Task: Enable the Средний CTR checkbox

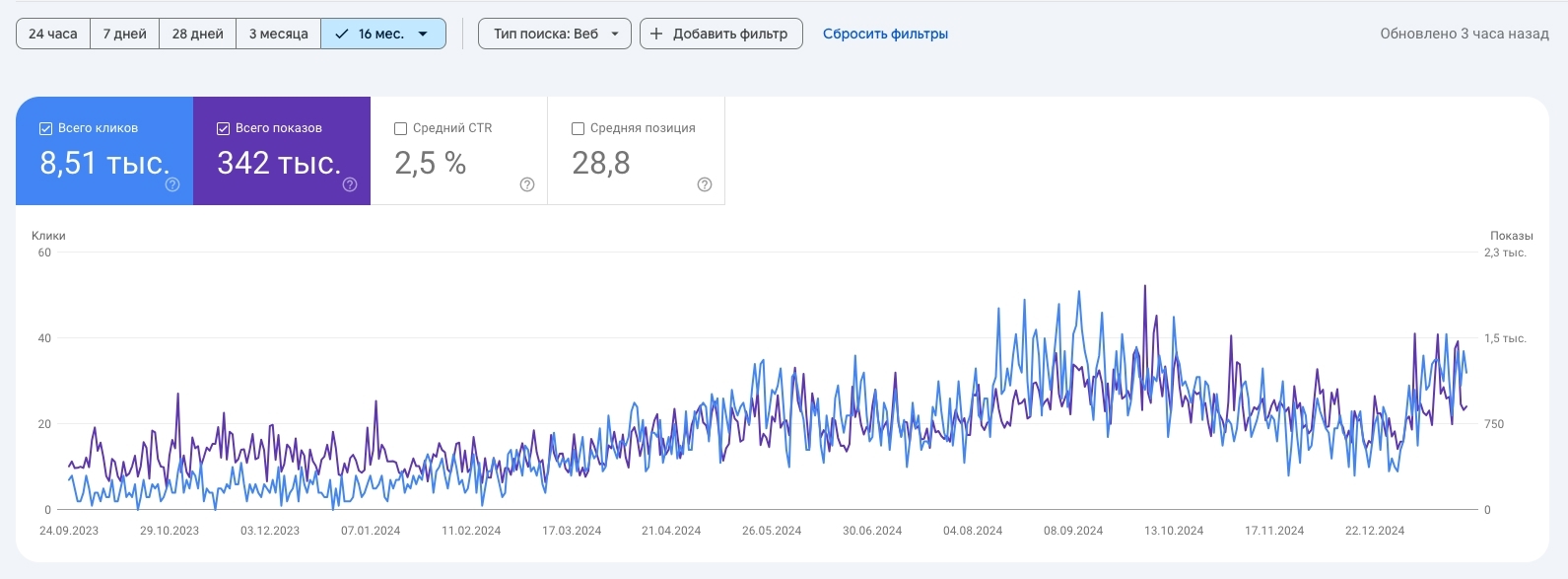Action: click(x=400, y=128)
